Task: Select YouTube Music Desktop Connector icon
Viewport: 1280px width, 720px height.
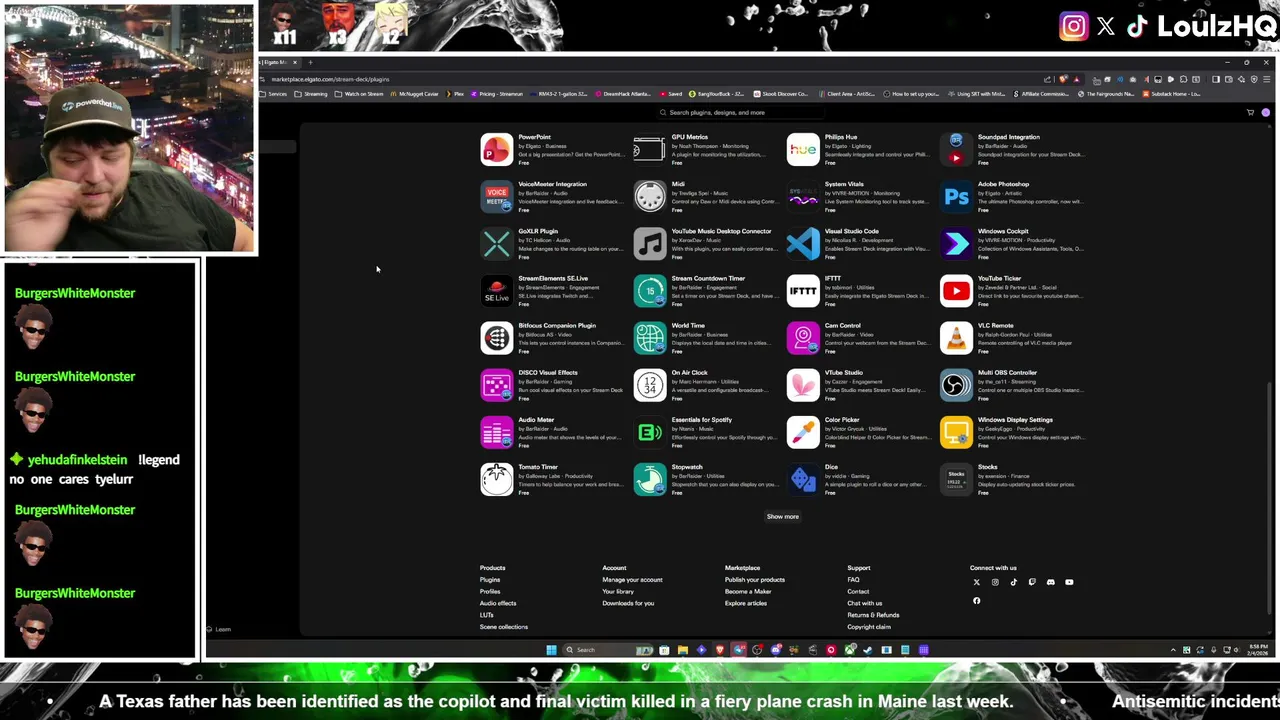Action: tap(649, 243)
